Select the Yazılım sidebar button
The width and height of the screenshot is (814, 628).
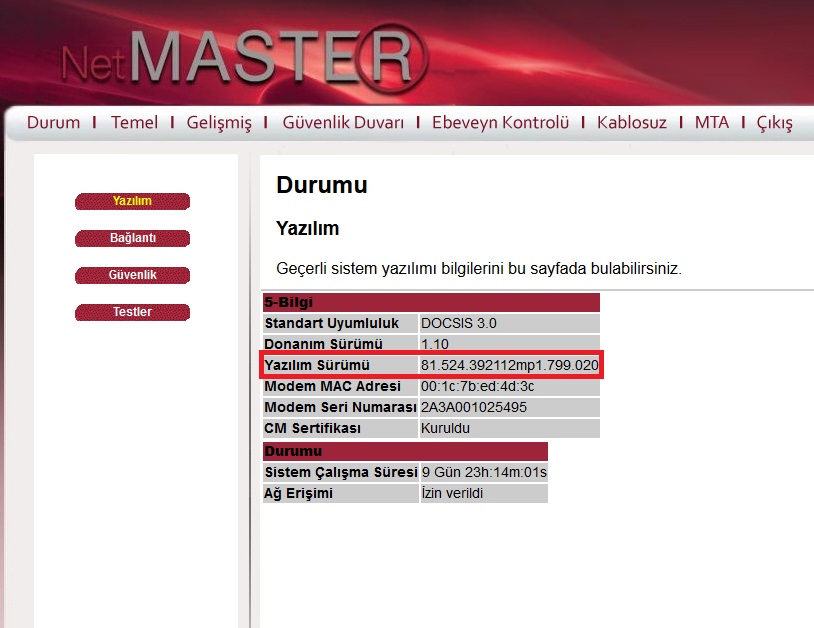pos(132,201)
